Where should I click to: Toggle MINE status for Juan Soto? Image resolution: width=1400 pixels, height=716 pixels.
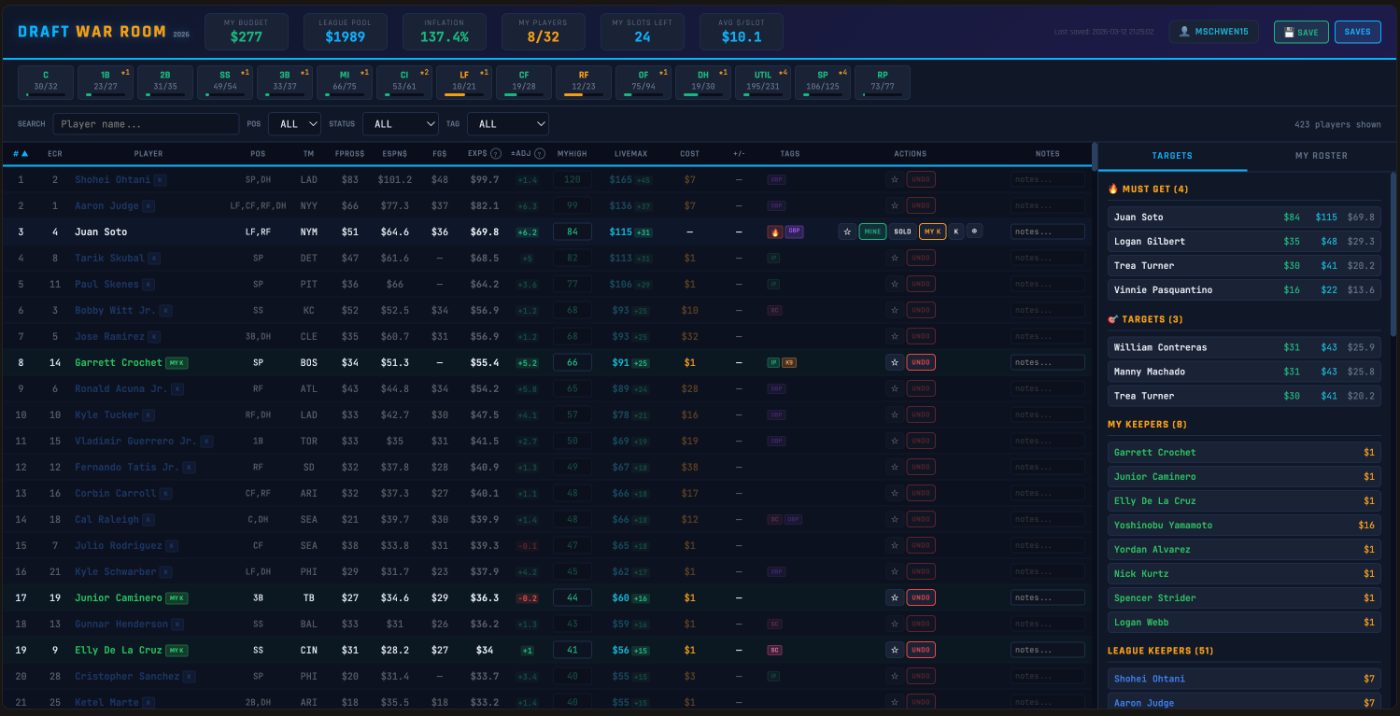tap(872, 232)
